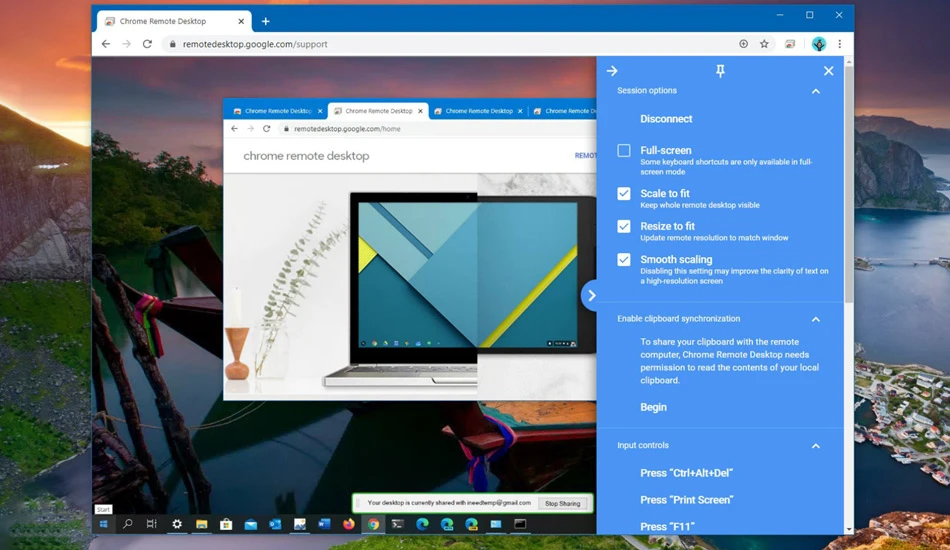Open File Explorer on the remote taskbar
This screenshot has height=550, width=950.
(x=201, y=524)
